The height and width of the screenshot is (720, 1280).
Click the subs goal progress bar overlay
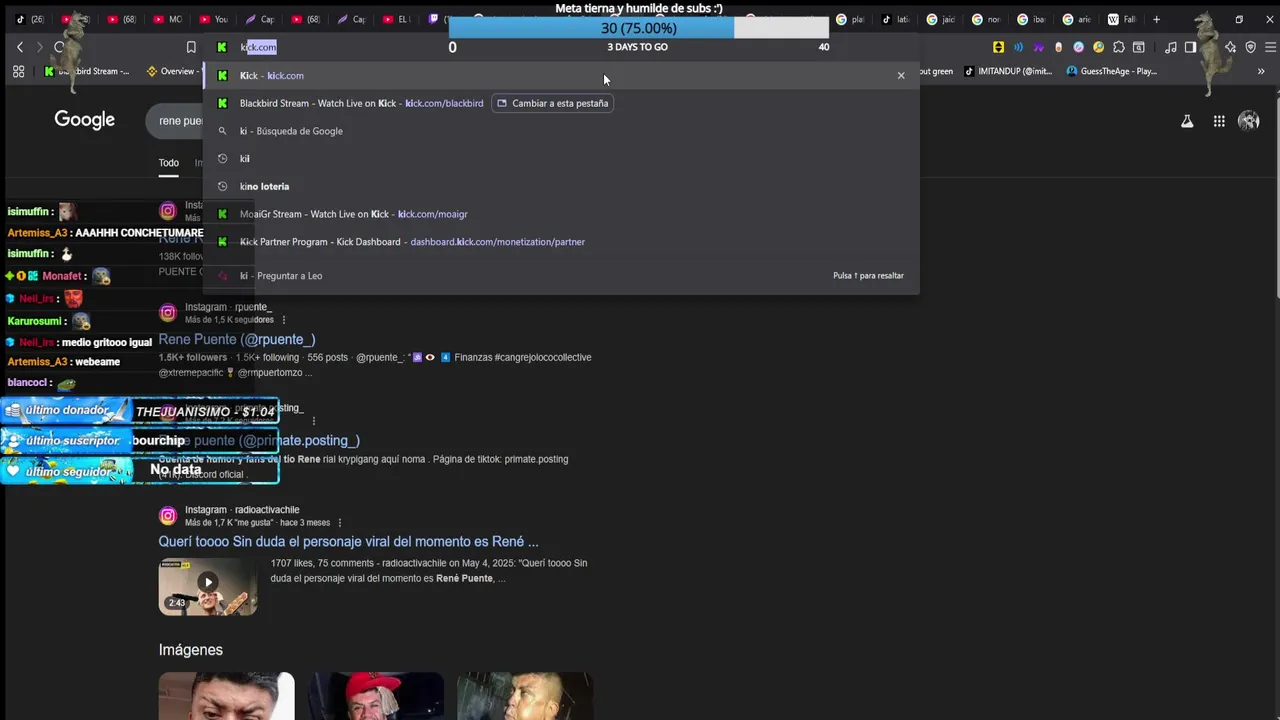638,28
